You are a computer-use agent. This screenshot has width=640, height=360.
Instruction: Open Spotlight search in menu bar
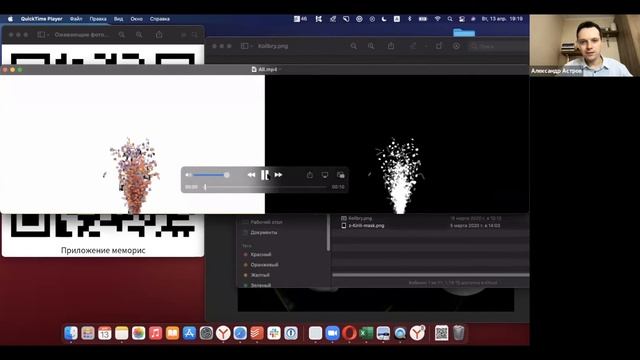coord(449,19)
